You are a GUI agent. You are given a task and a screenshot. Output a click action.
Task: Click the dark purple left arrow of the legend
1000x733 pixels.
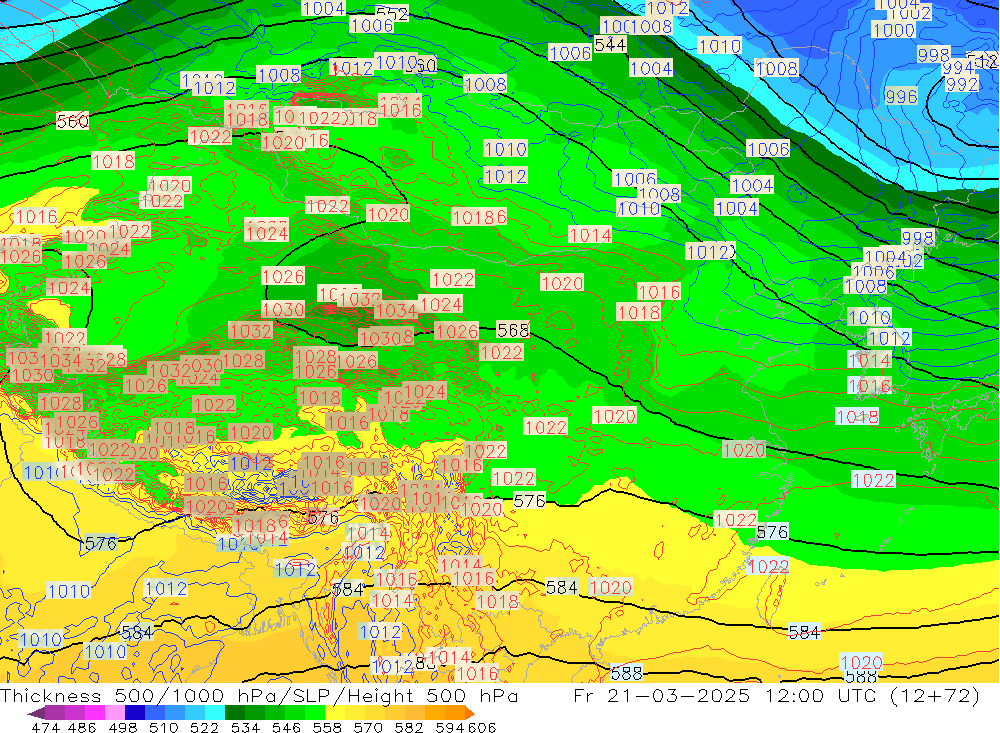pos(36,713)
